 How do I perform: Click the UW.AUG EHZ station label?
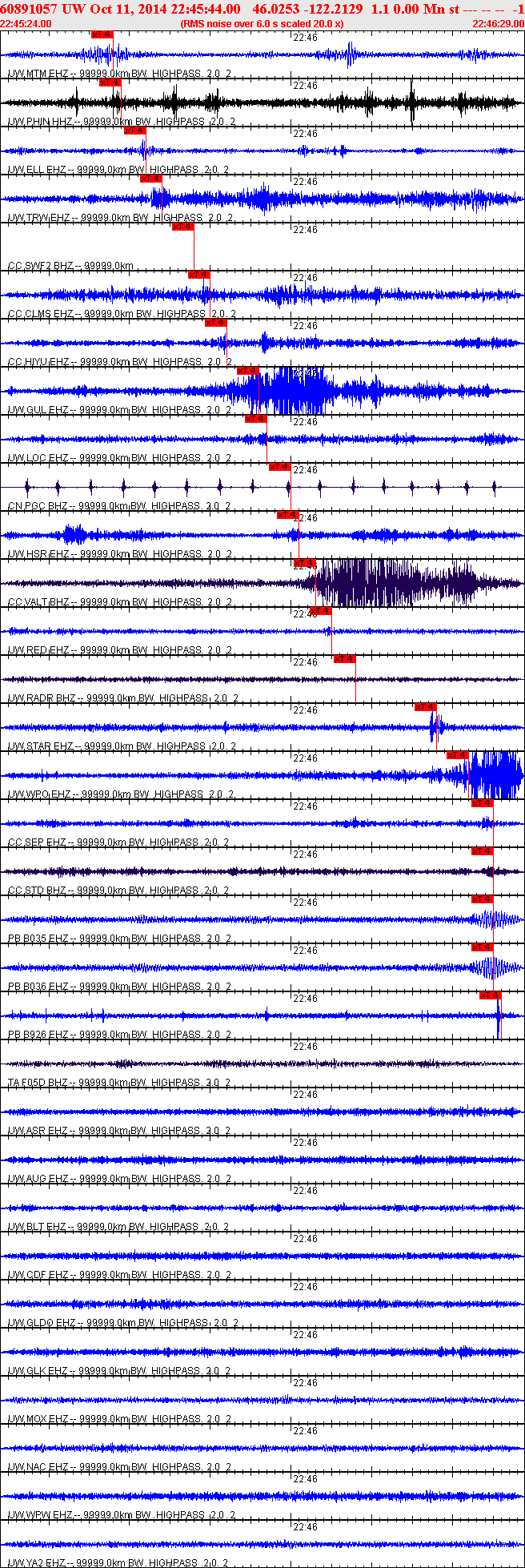point(38,1179)
